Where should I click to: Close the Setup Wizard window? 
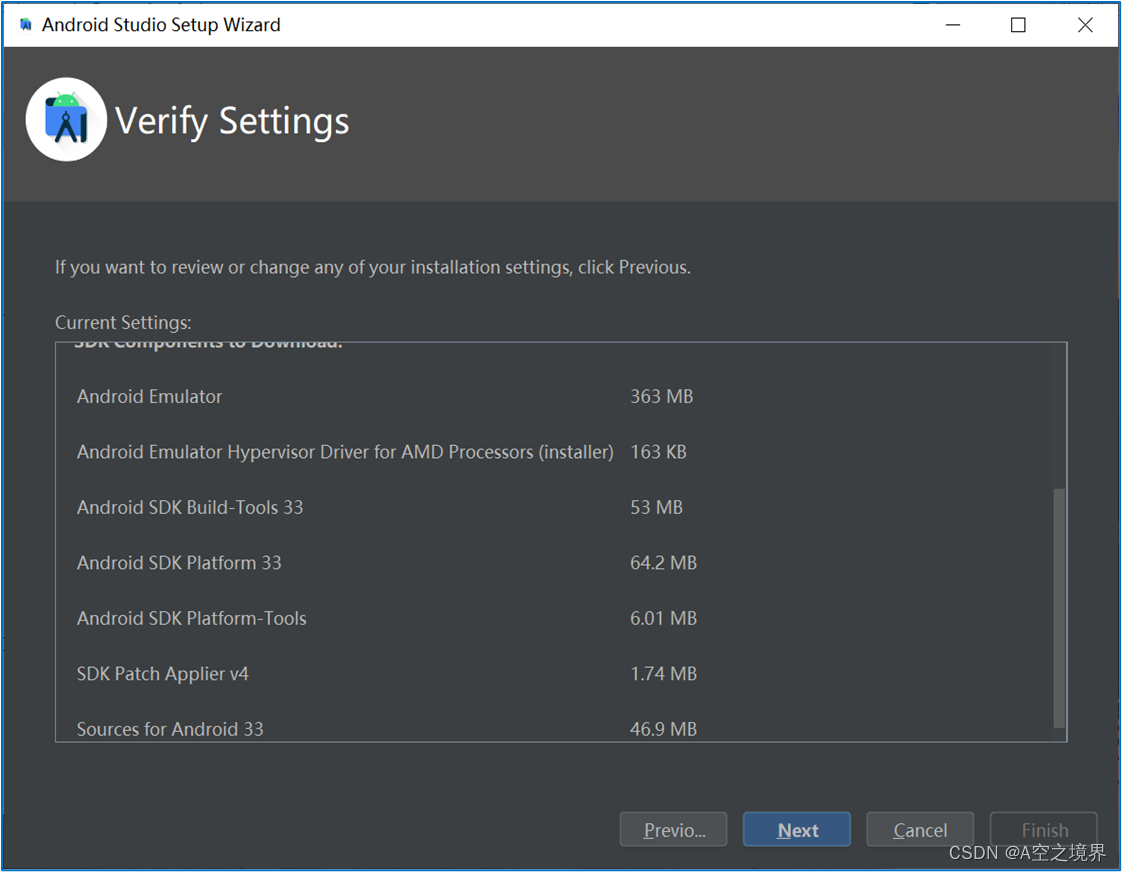(x=1085, y=25)
